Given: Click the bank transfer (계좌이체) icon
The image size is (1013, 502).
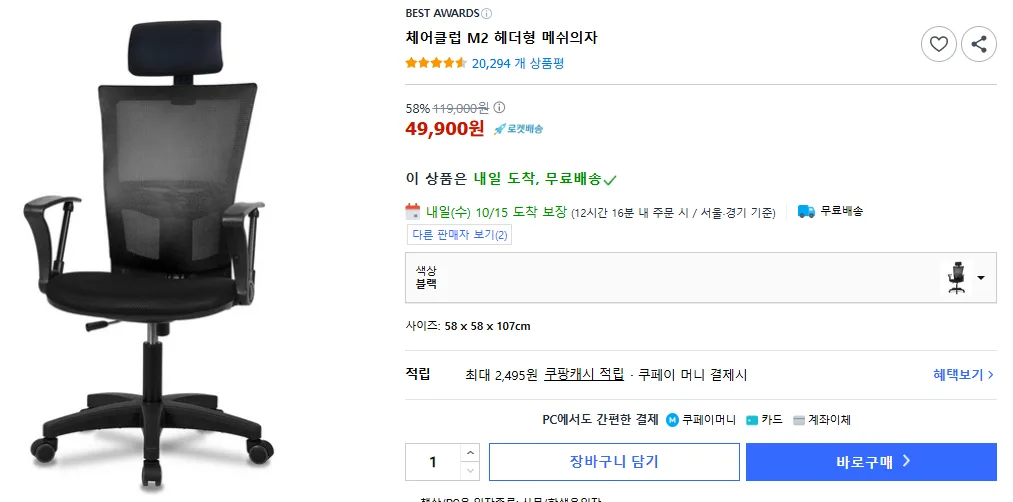Looking at the screenshot, I should (799, 420).
